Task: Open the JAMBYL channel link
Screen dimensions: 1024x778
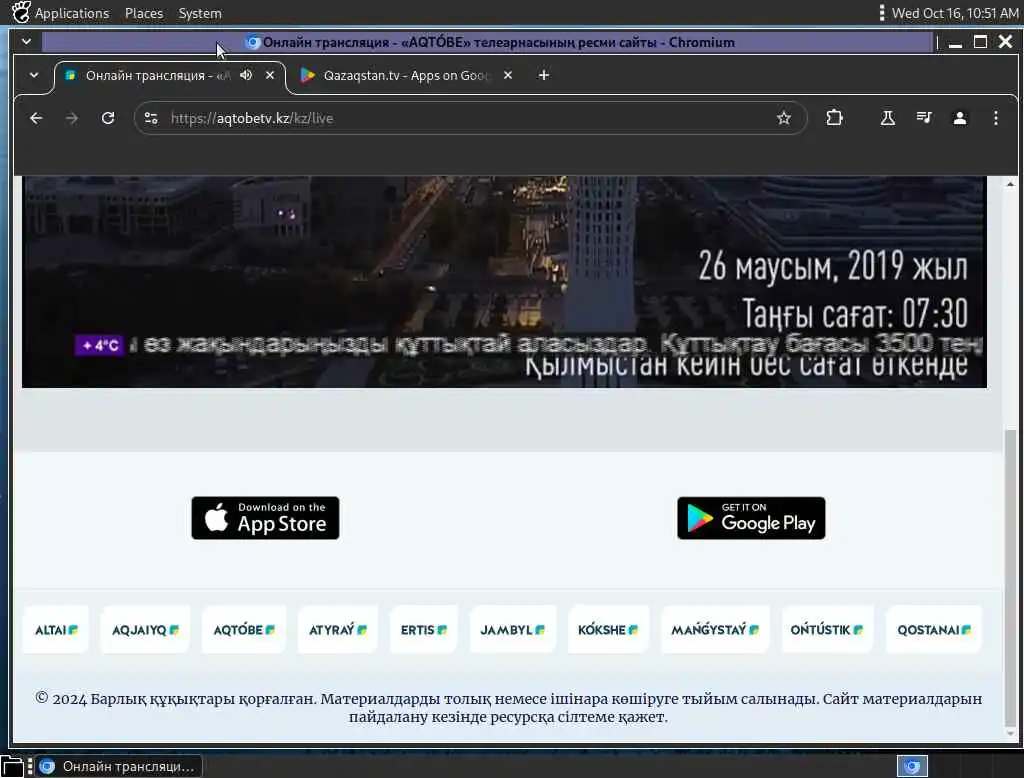Action: (x=513, y=630)
